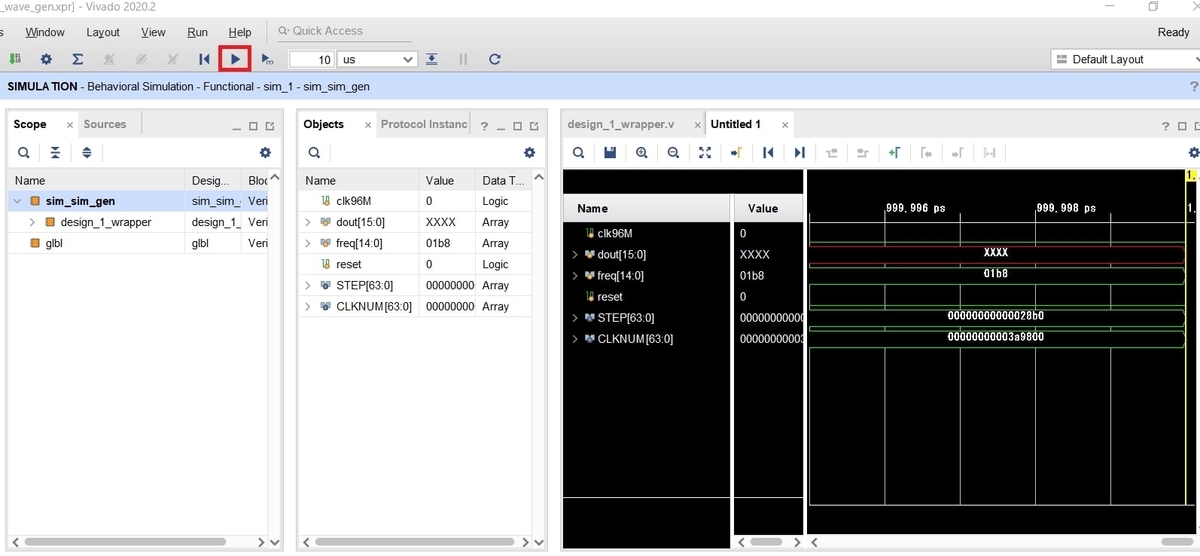The image size is (1200, 556).
Task: Jump to waveform time 0
Action: [768, 153]
